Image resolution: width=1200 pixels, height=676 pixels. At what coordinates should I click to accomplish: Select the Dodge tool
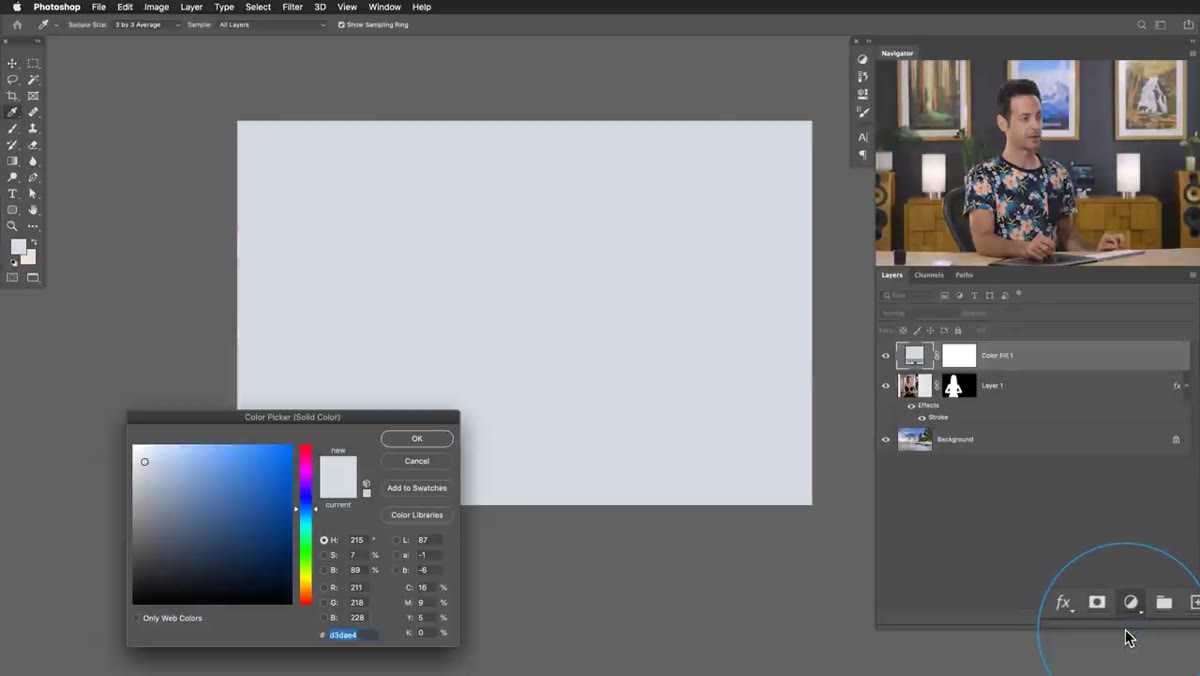(x=13, y=177)
